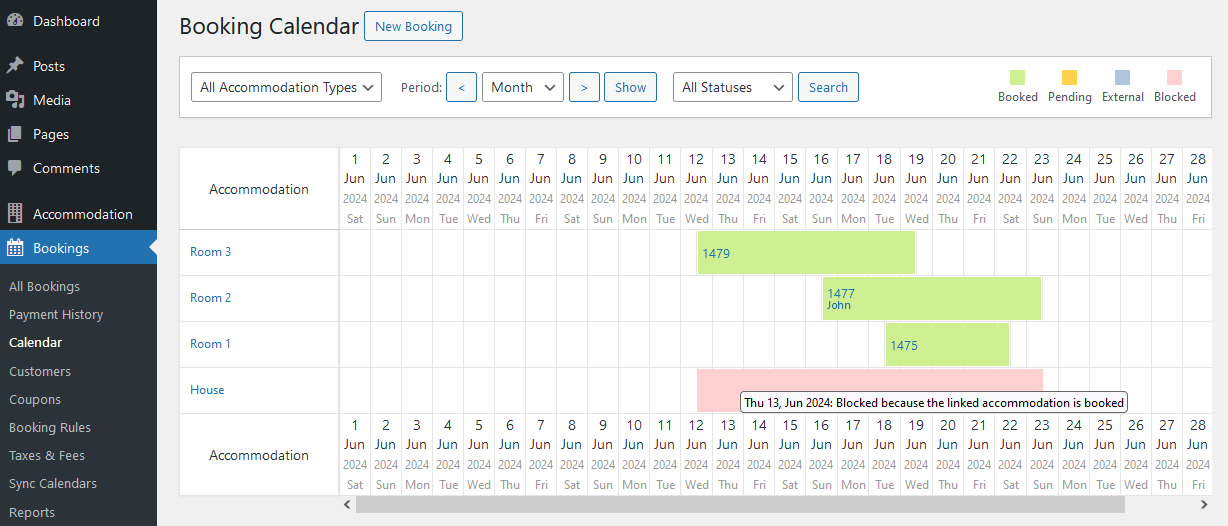Image resolution: width=1228 pixels, height=526 pixels.
Task: Open Posts menu item
Action: point(78,66)
